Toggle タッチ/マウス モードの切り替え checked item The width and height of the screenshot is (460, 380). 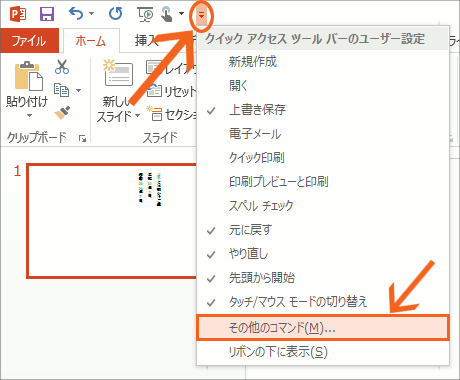coord(323,302)
